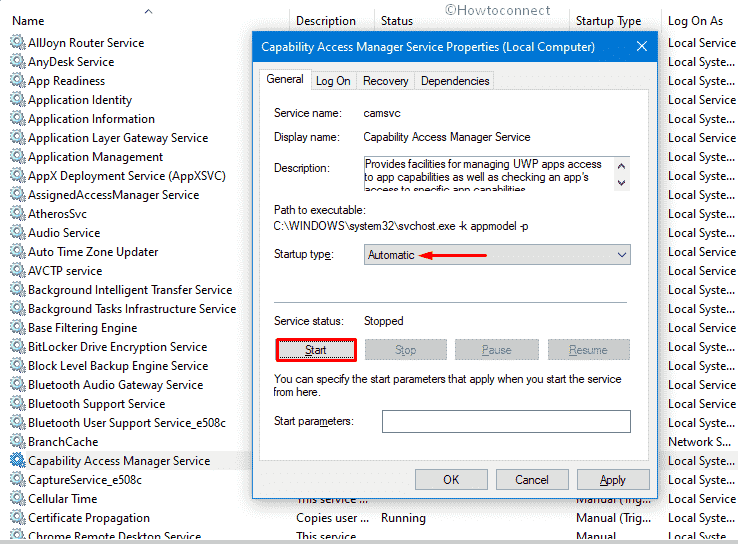Click gear icon beside Audio Service

(18, 232)
